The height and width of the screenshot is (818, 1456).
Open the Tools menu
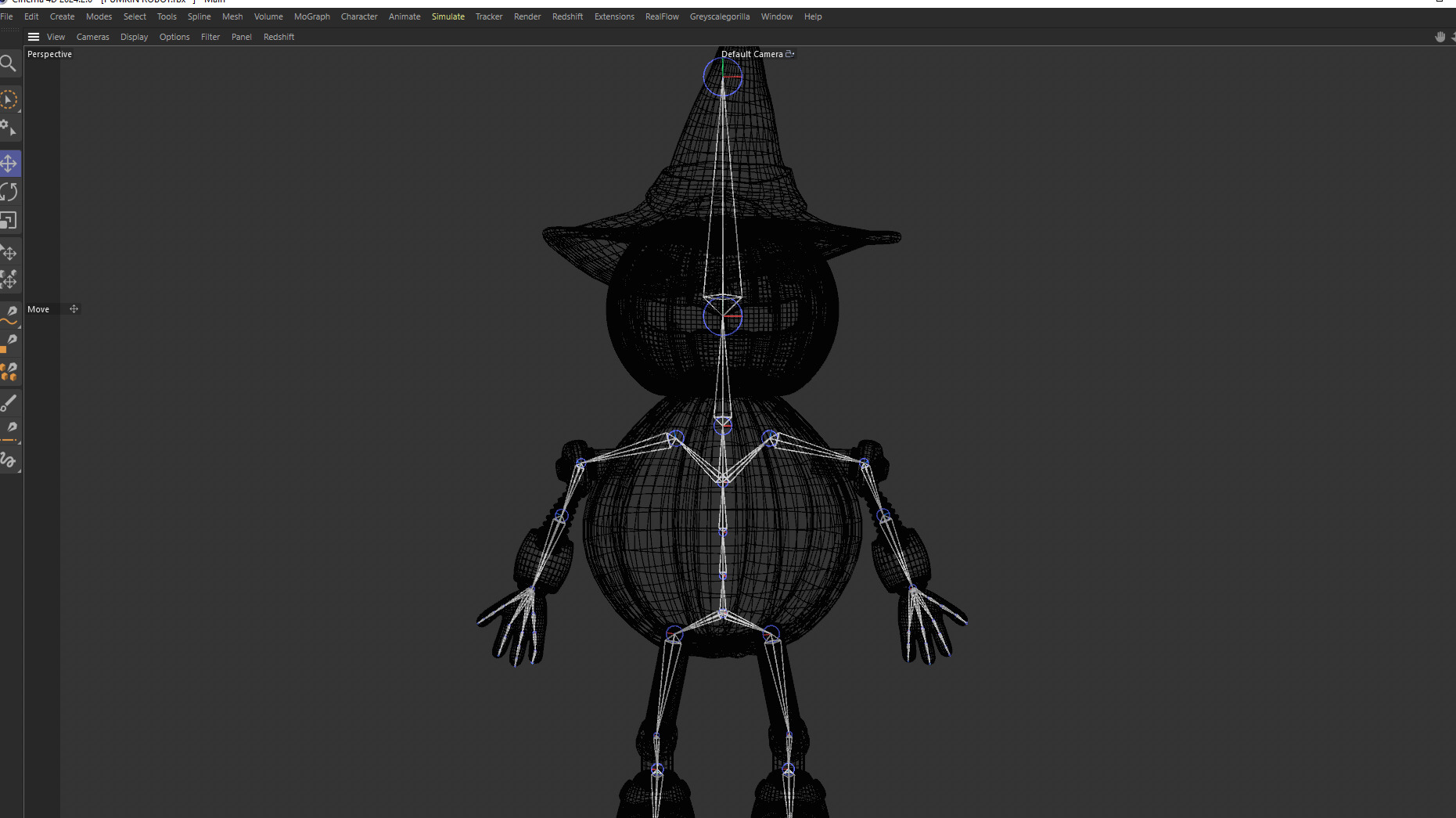(x=167, y=16)
